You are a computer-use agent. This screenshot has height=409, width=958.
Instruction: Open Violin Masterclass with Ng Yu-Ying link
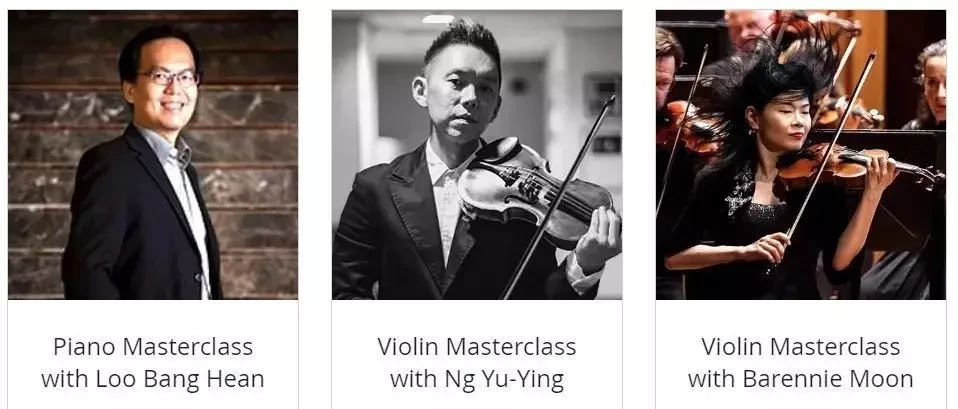(477, 363)
